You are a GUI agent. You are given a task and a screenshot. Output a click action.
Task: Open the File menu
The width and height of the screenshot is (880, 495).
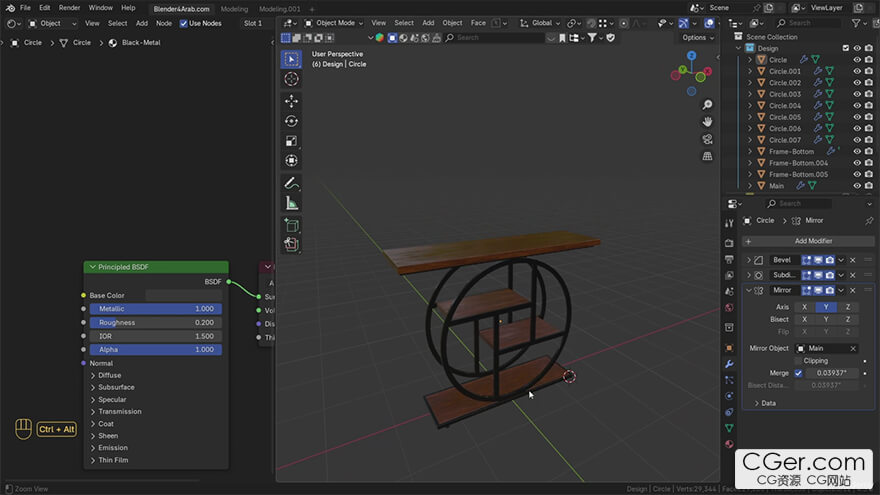click(25, 8)
